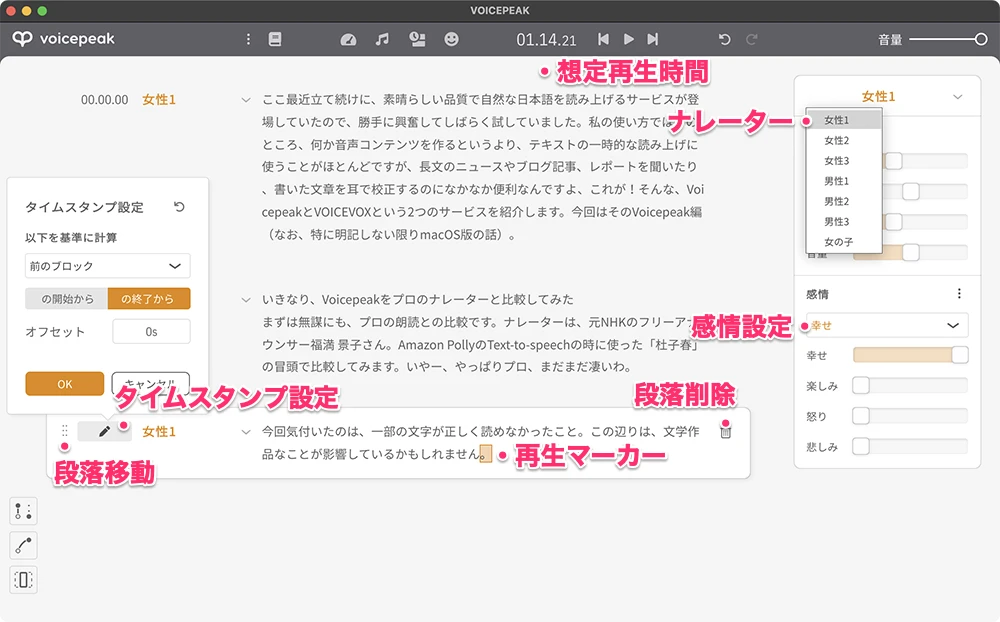Screen dimensions: 1000x622
Task: Expand the chevron beside the first paragraph
Action: (x=246, y=100)
